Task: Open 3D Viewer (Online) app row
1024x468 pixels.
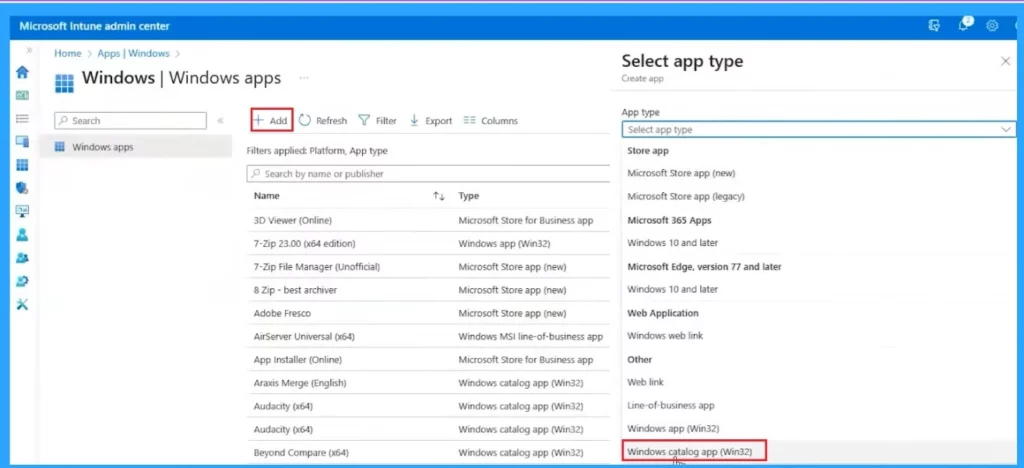Action: pos(293,220)
